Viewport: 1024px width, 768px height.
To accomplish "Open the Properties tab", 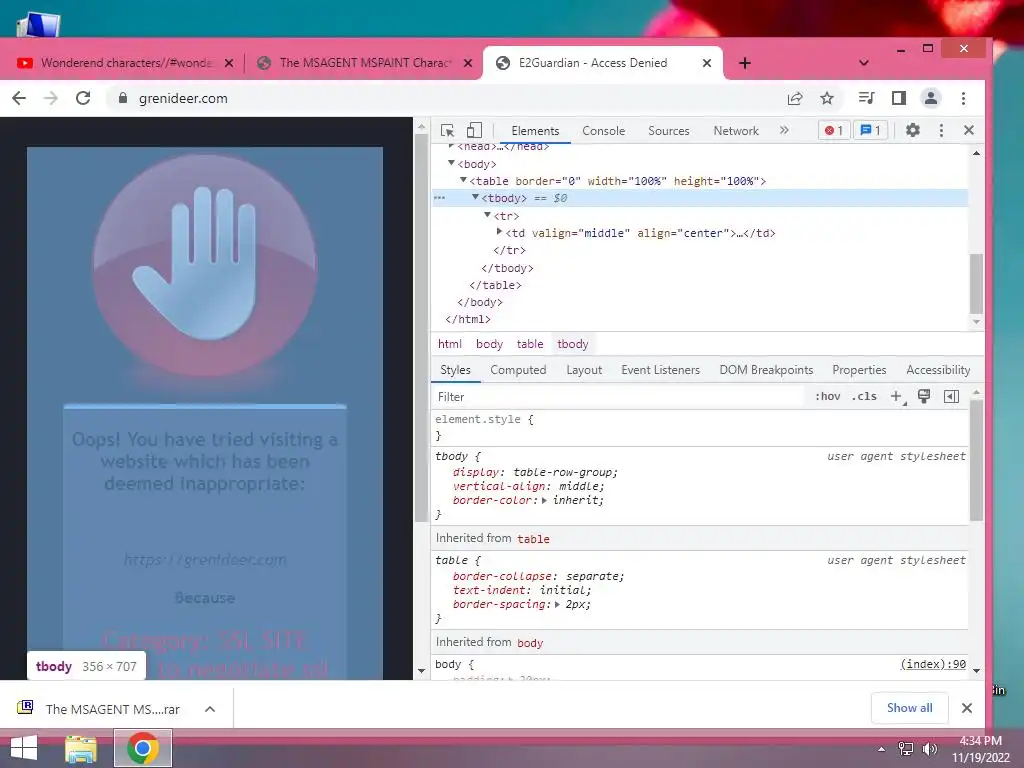I will click(859, 370).
